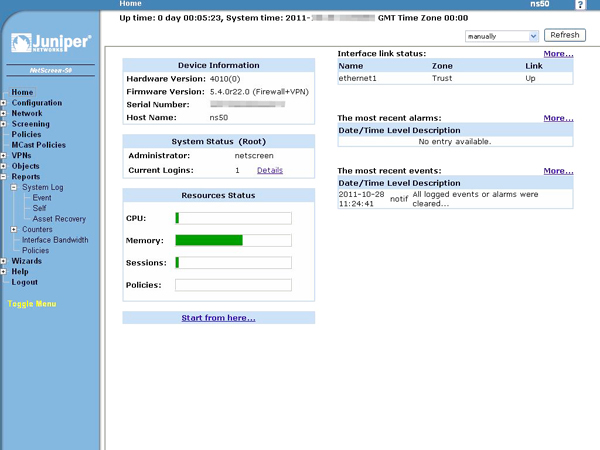Expand the Objects tree node
Viewport: 600px width, 450px height.
[3, 166]
